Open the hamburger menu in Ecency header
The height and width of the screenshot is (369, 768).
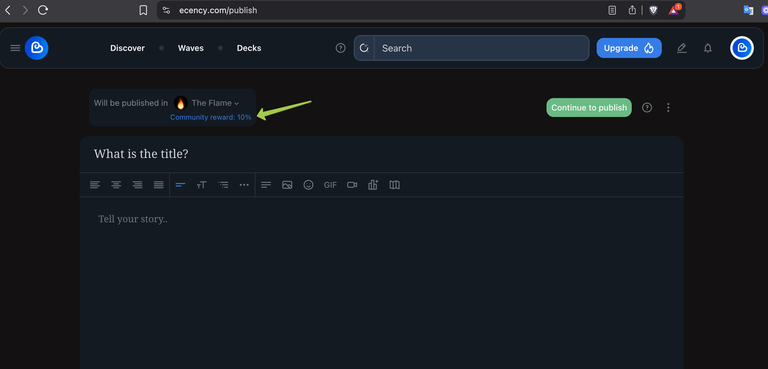click(x=15, y=48)
